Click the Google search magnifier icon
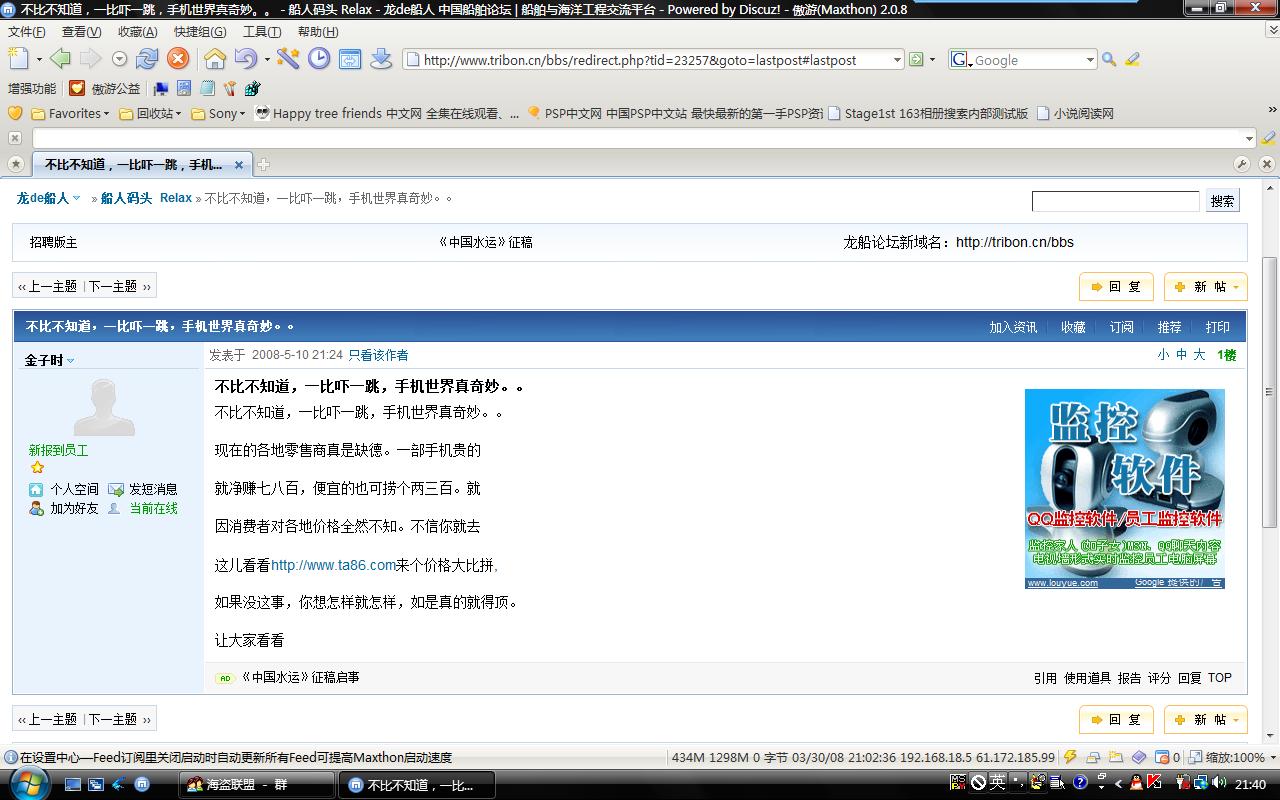Viewport: 1280px width, 800px height. click(x=1109, y=60)
